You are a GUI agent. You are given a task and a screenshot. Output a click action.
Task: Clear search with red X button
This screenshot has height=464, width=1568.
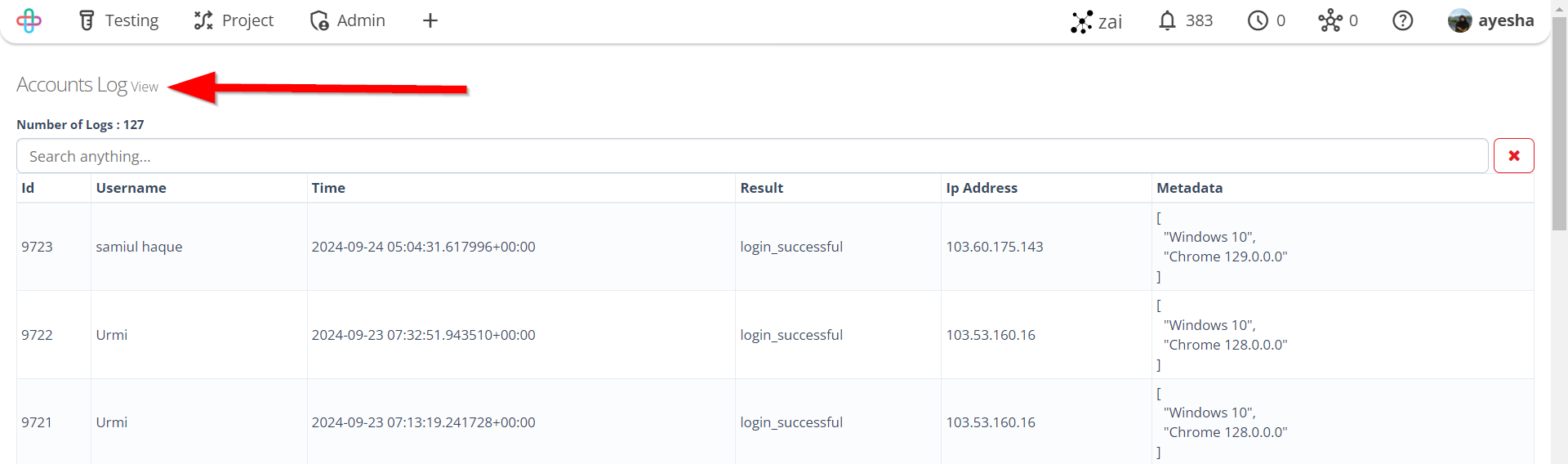pos(1513,156)
